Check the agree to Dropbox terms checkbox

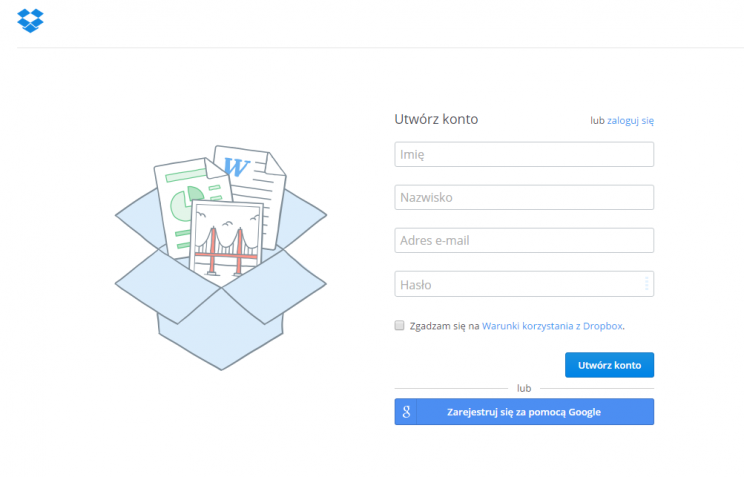pos(400,325)
